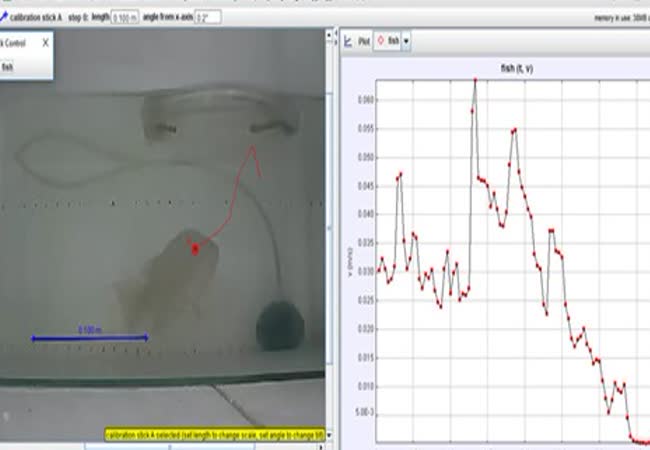Click the red diamond fish track icon
650x450 pixels.
381,41
